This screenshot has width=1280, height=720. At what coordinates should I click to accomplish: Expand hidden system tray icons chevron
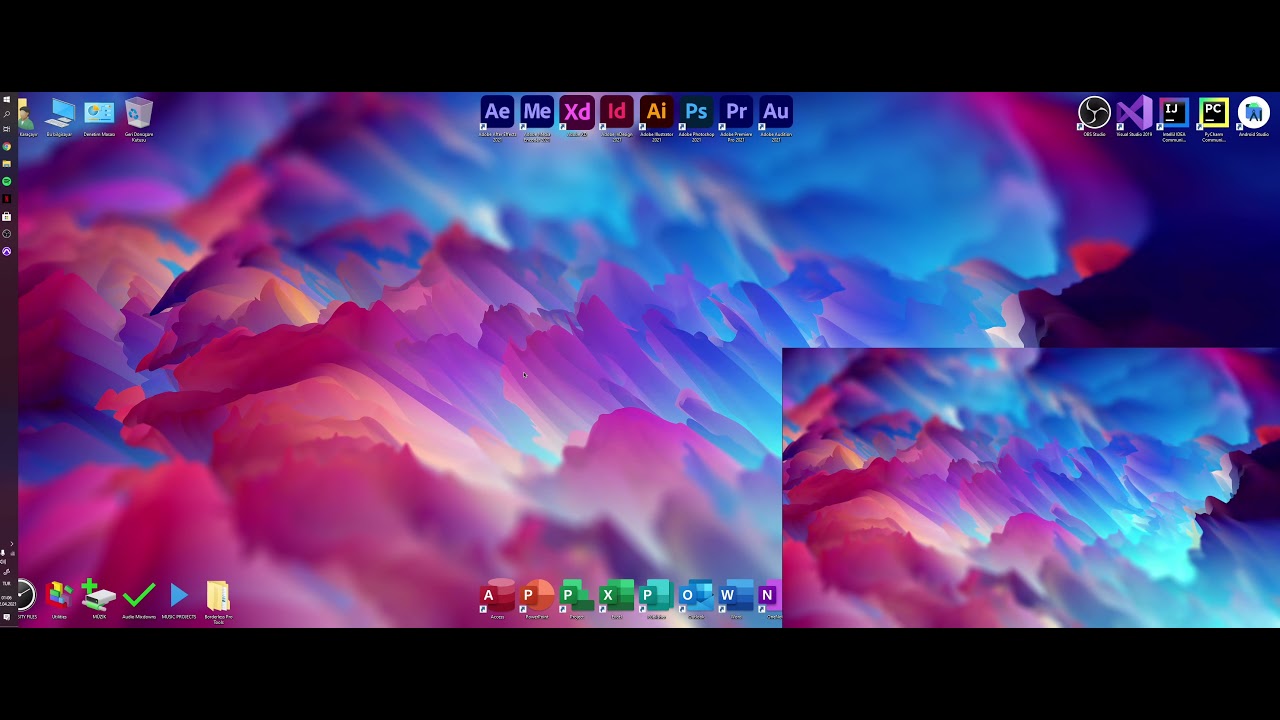[x=11, y=544]
